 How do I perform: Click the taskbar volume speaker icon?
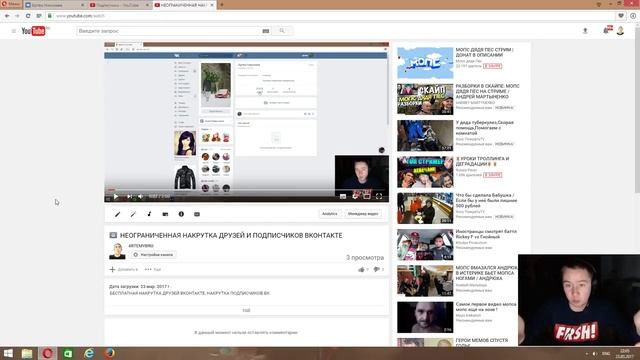click(595, 354)
